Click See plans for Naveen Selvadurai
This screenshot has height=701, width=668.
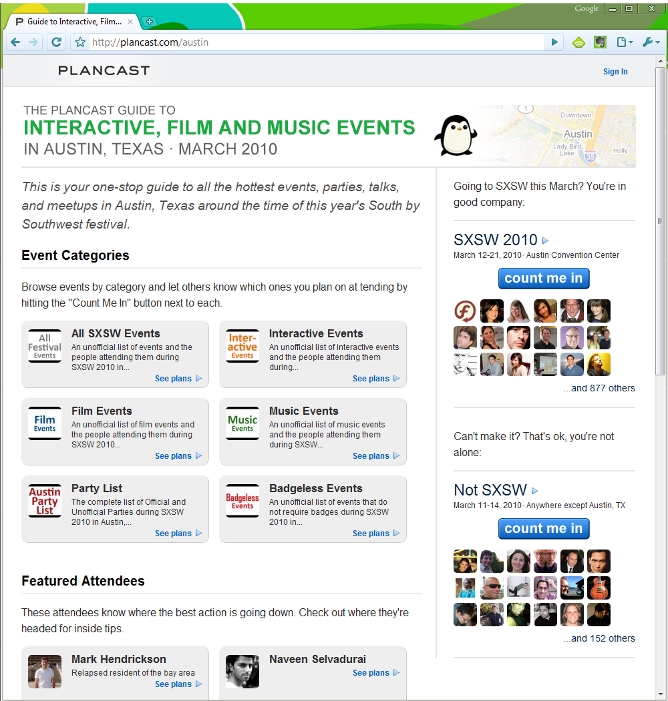coord(376,673)
